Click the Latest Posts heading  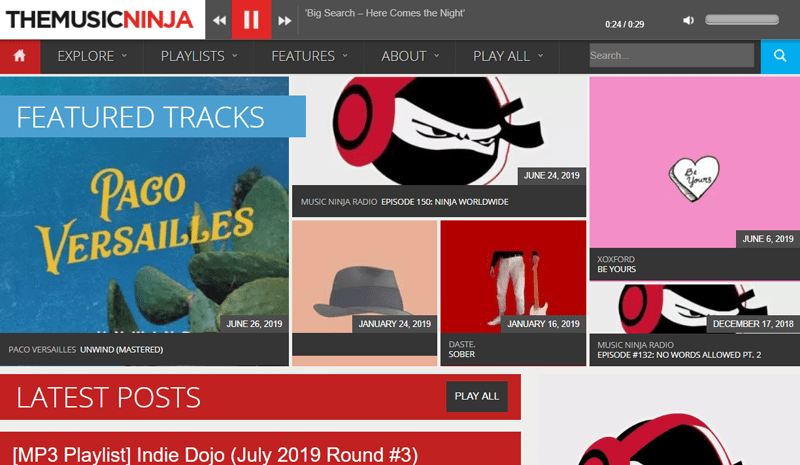108,397
